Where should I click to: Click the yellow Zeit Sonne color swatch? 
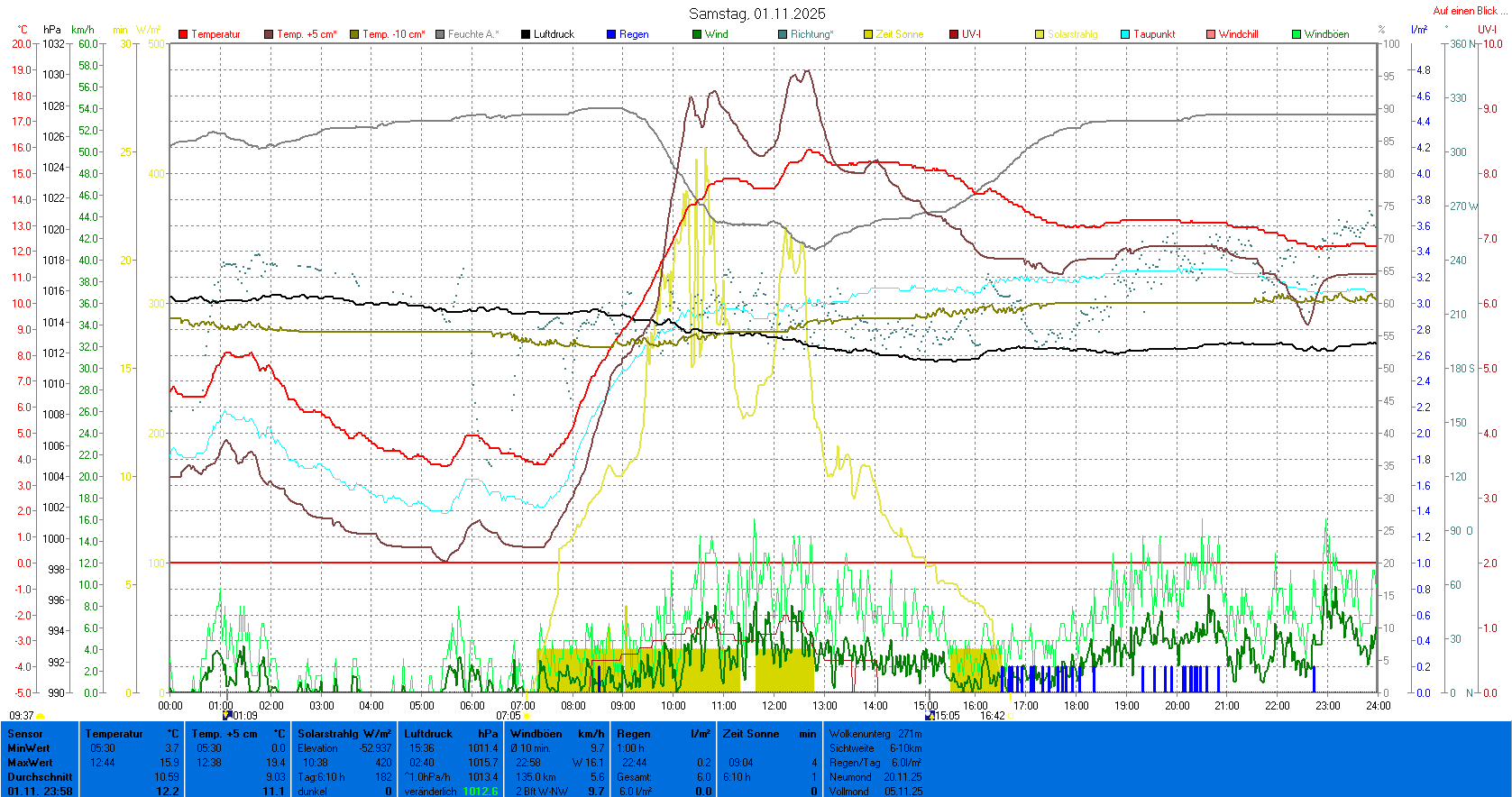[868, 34]
